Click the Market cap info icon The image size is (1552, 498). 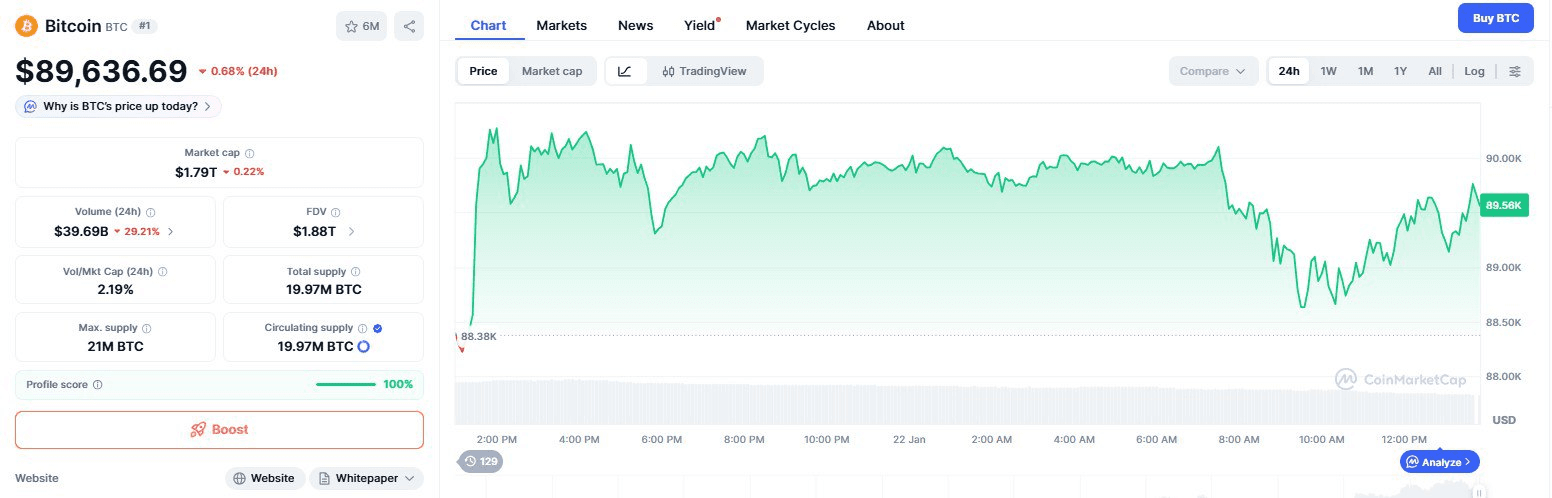pos(250,153)
